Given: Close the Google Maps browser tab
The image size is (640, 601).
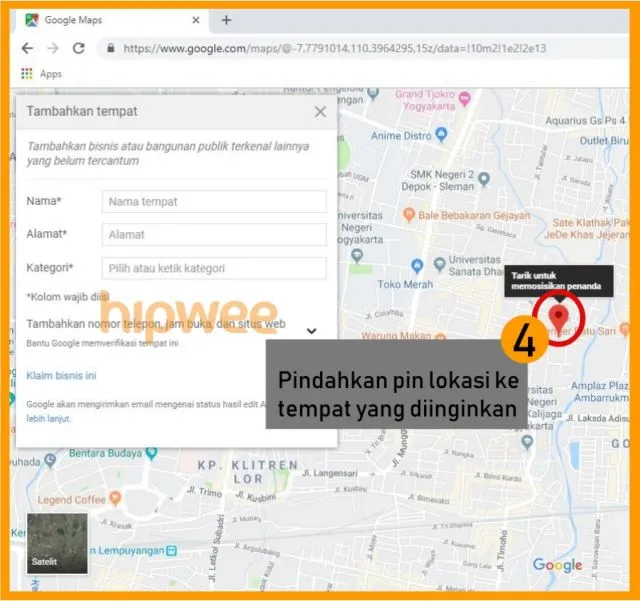Looking at the screenshot, I should 196,20.
